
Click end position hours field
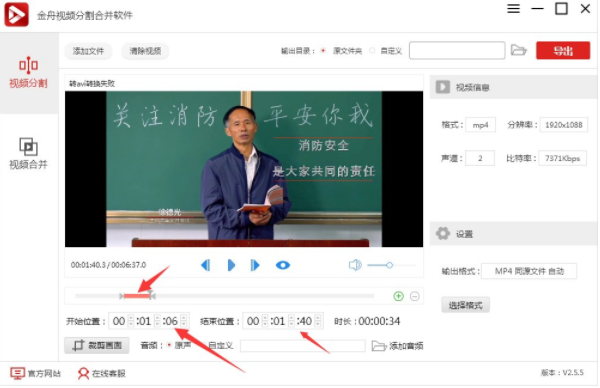click(253, 321)
